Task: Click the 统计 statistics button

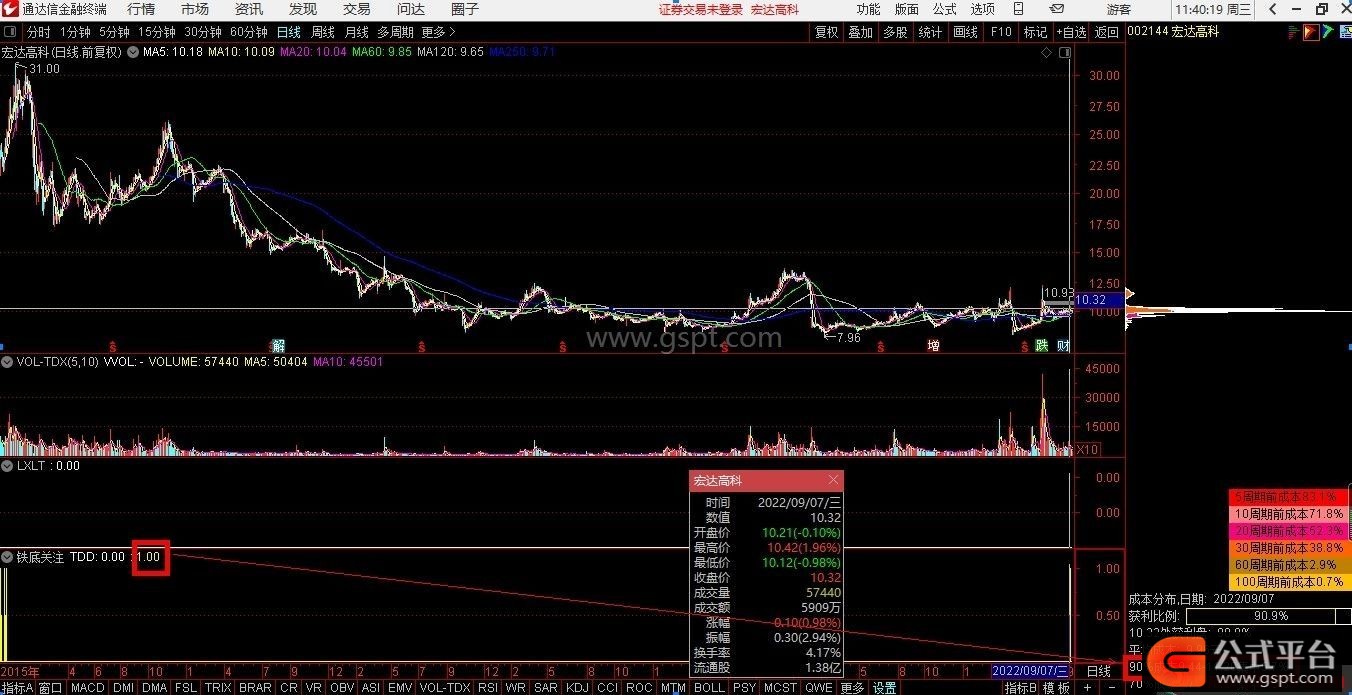Action: coord(930,32)
